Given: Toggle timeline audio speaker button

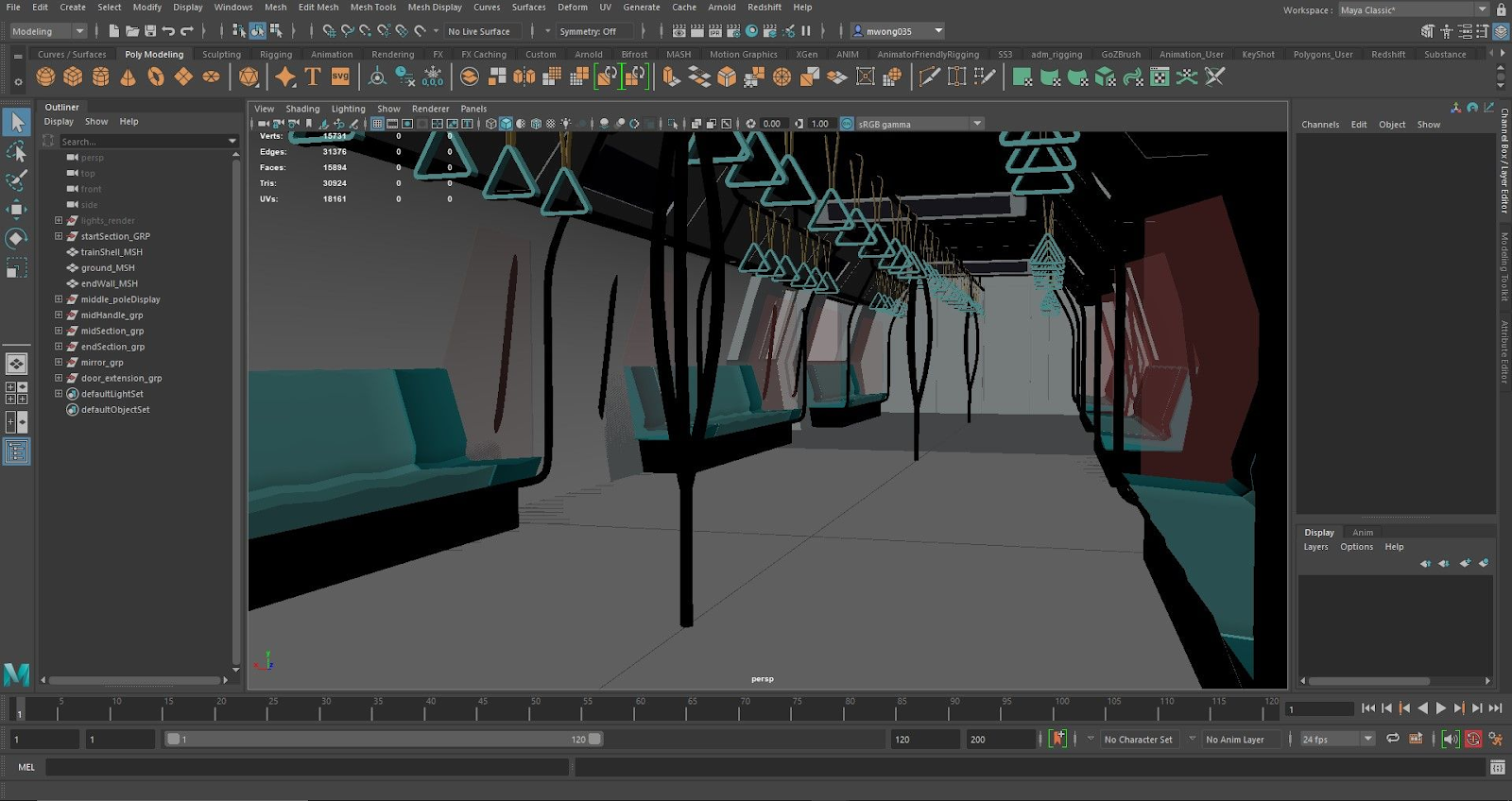Looking at the screenshot, I should coord(1450,739).
